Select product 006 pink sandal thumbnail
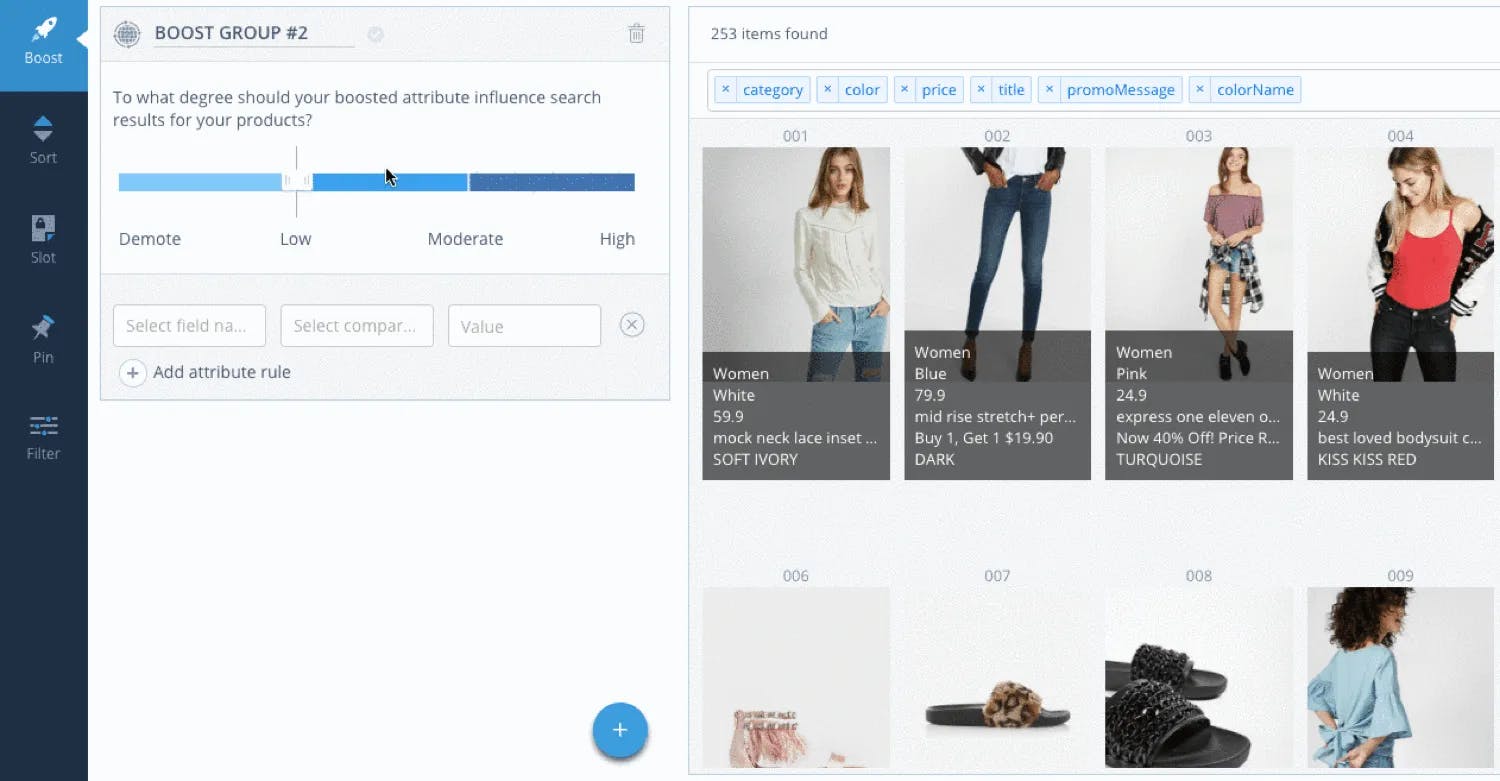Screen dimensions: 1500x781 (x=796, y=677)
